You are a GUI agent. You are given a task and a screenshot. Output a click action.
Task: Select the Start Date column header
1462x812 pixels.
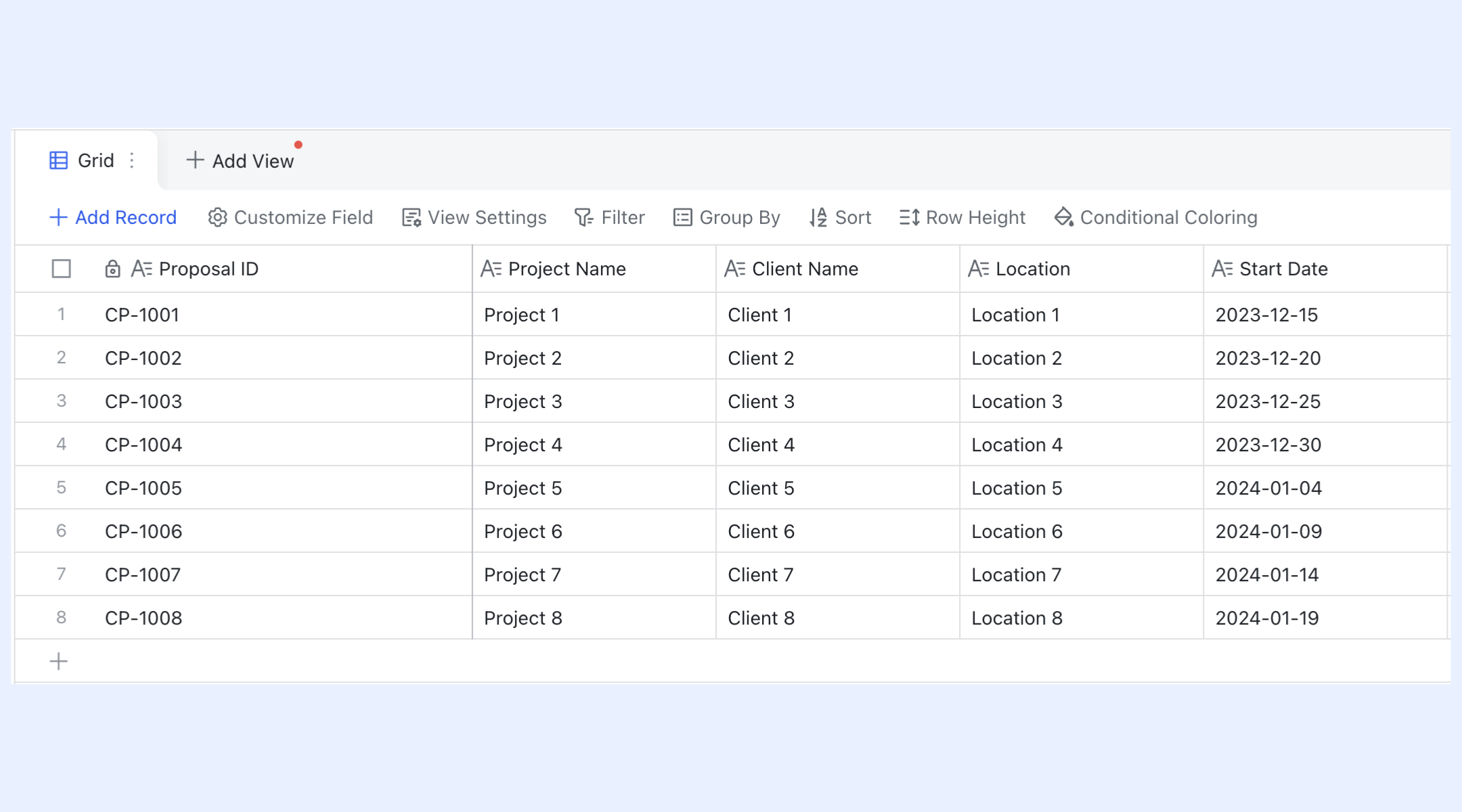tap(1325, 269)
